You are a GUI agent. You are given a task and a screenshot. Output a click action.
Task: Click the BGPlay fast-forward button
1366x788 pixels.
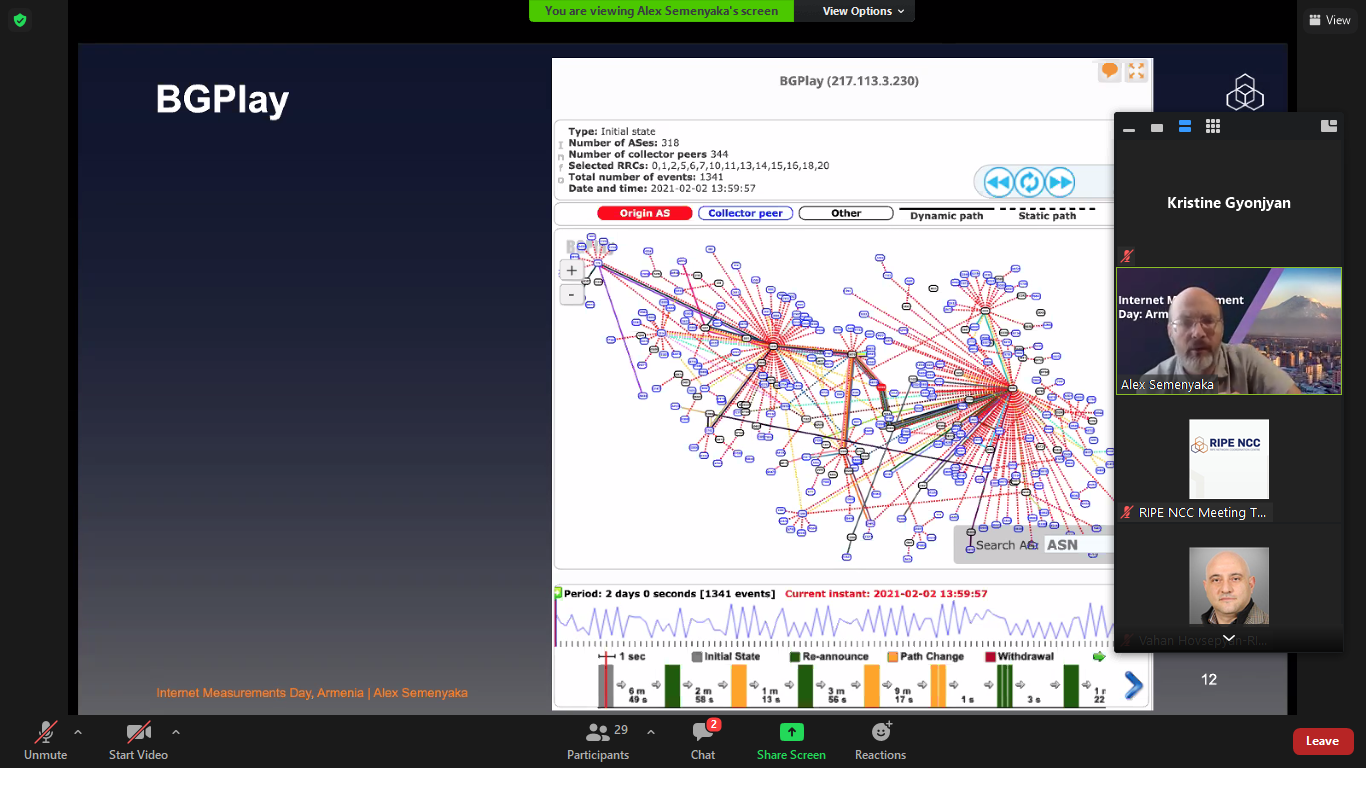point(1060,182)
